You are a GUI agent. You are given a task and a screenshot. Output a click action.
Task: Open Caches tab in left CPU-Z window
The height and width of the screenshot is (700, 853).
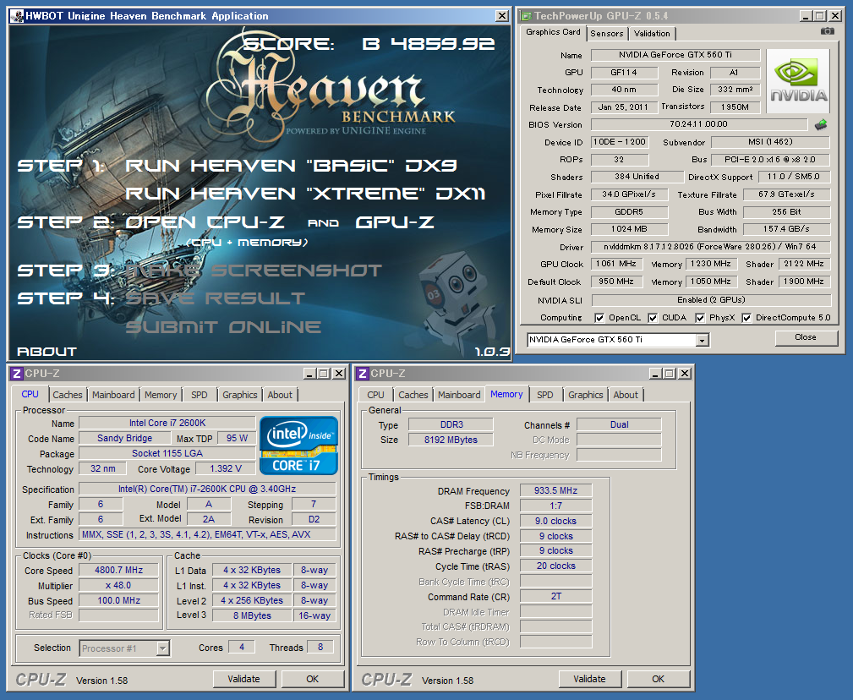click(67, 395)
